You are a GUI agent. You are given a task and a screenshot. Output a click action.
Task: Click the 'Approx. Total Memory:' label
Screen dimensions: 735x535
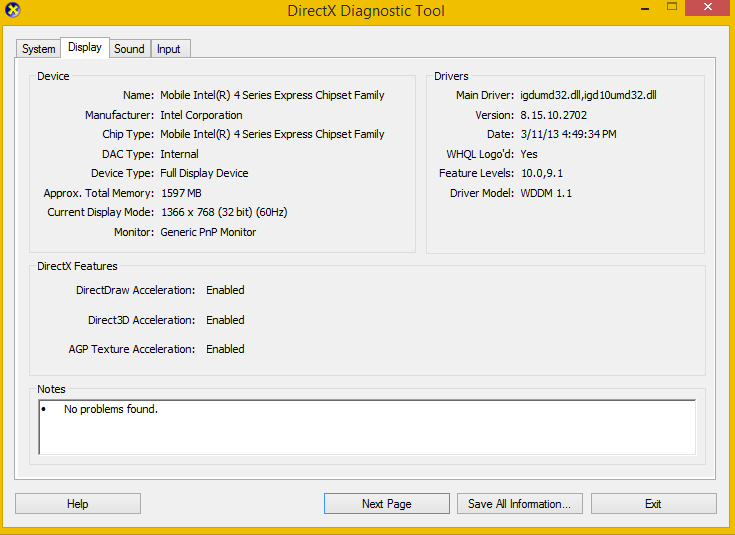98,193
